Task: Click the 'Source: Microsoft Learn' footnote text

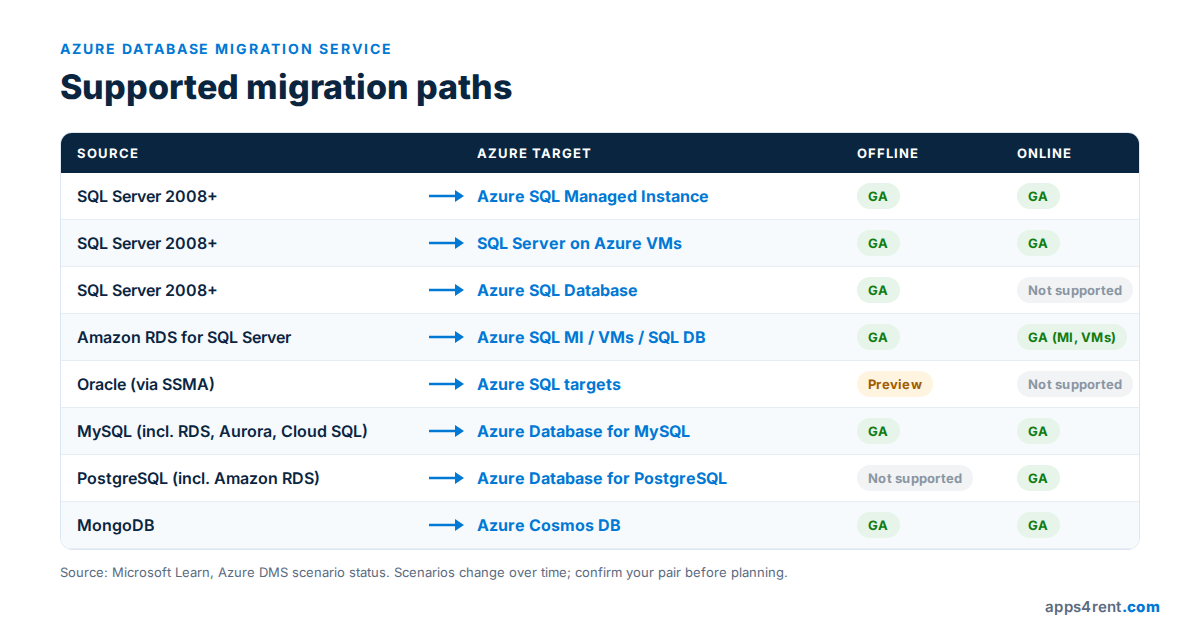Action: [424, 573]
